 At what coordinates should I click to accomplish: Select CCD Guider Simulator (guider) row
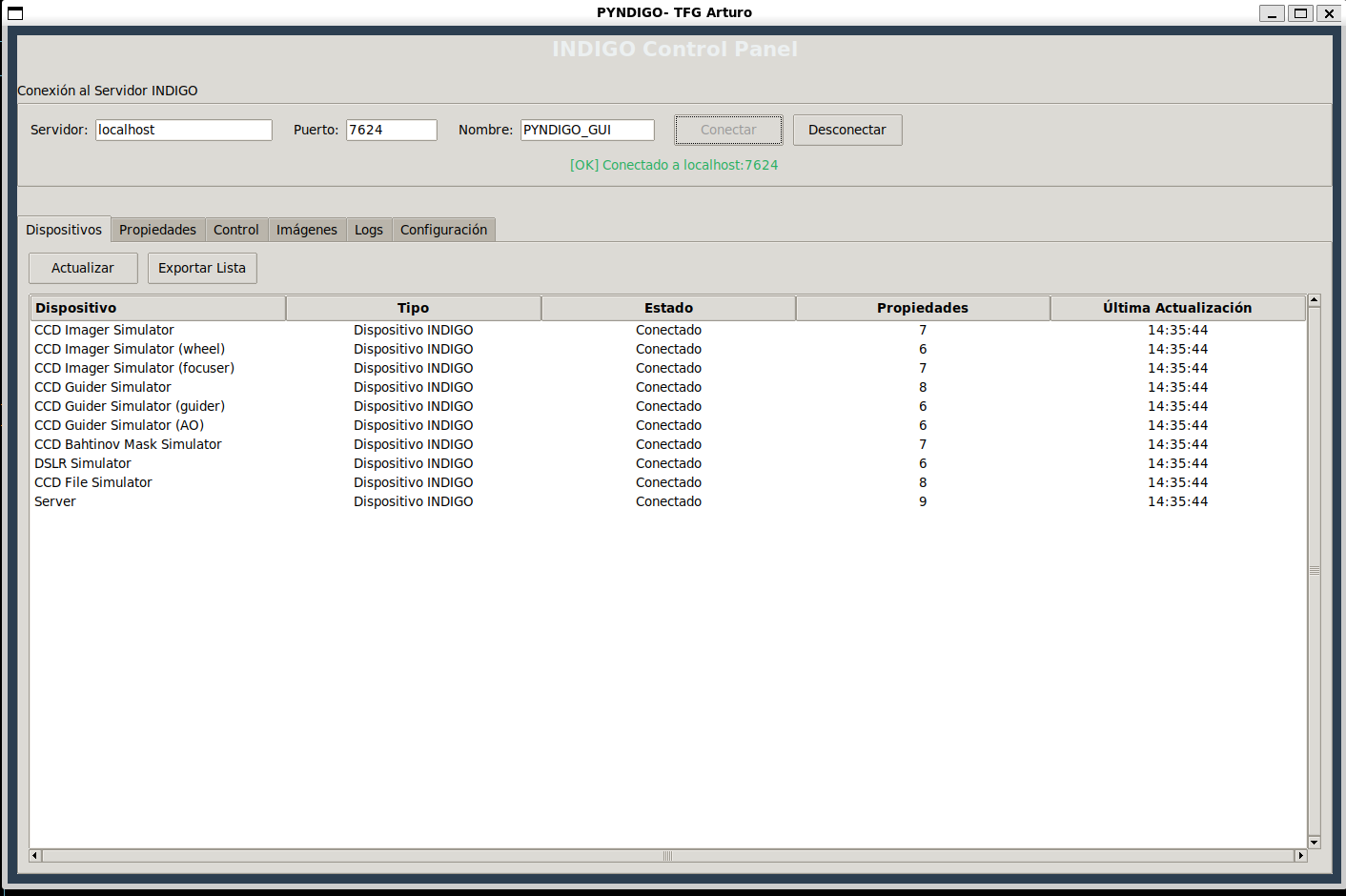tap(668, 406)
